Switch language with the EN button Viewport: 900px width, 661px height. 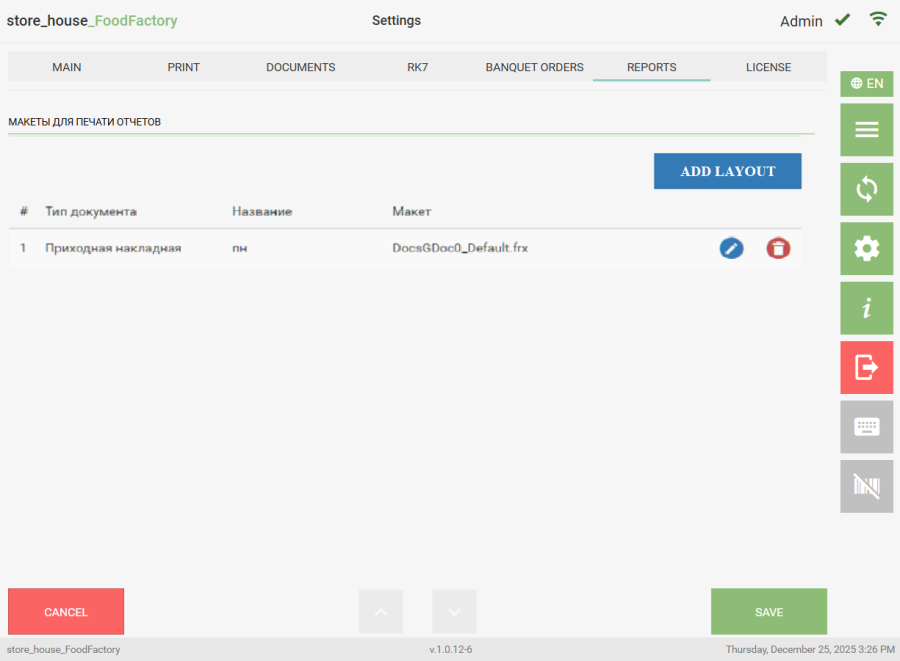pyautogui.click(x=866, y=84)
